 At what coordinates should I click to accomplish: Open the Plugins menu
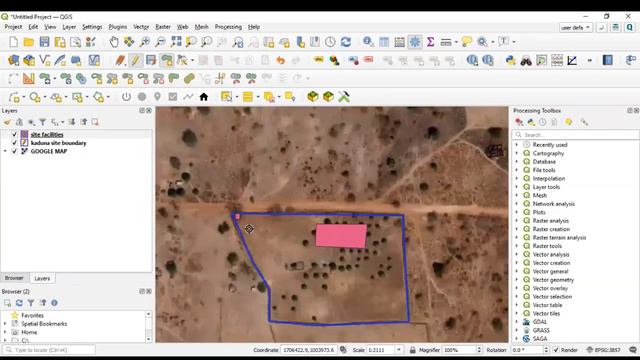click(x=118, y=27)
